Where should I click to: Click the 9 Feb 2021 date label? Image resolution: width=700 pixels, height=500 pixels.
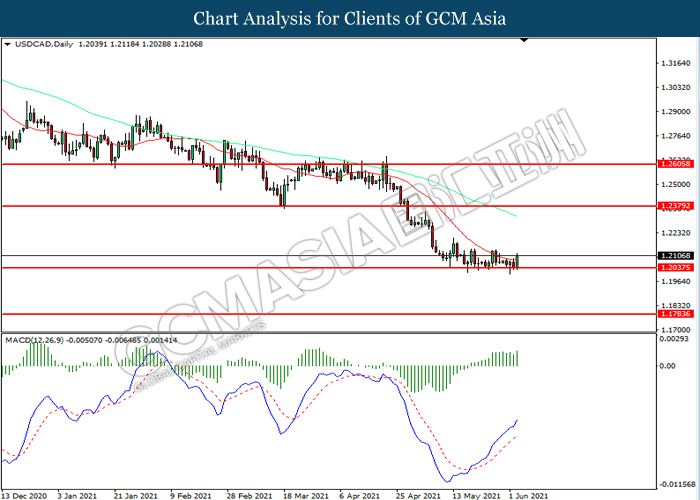pos(190,494)
